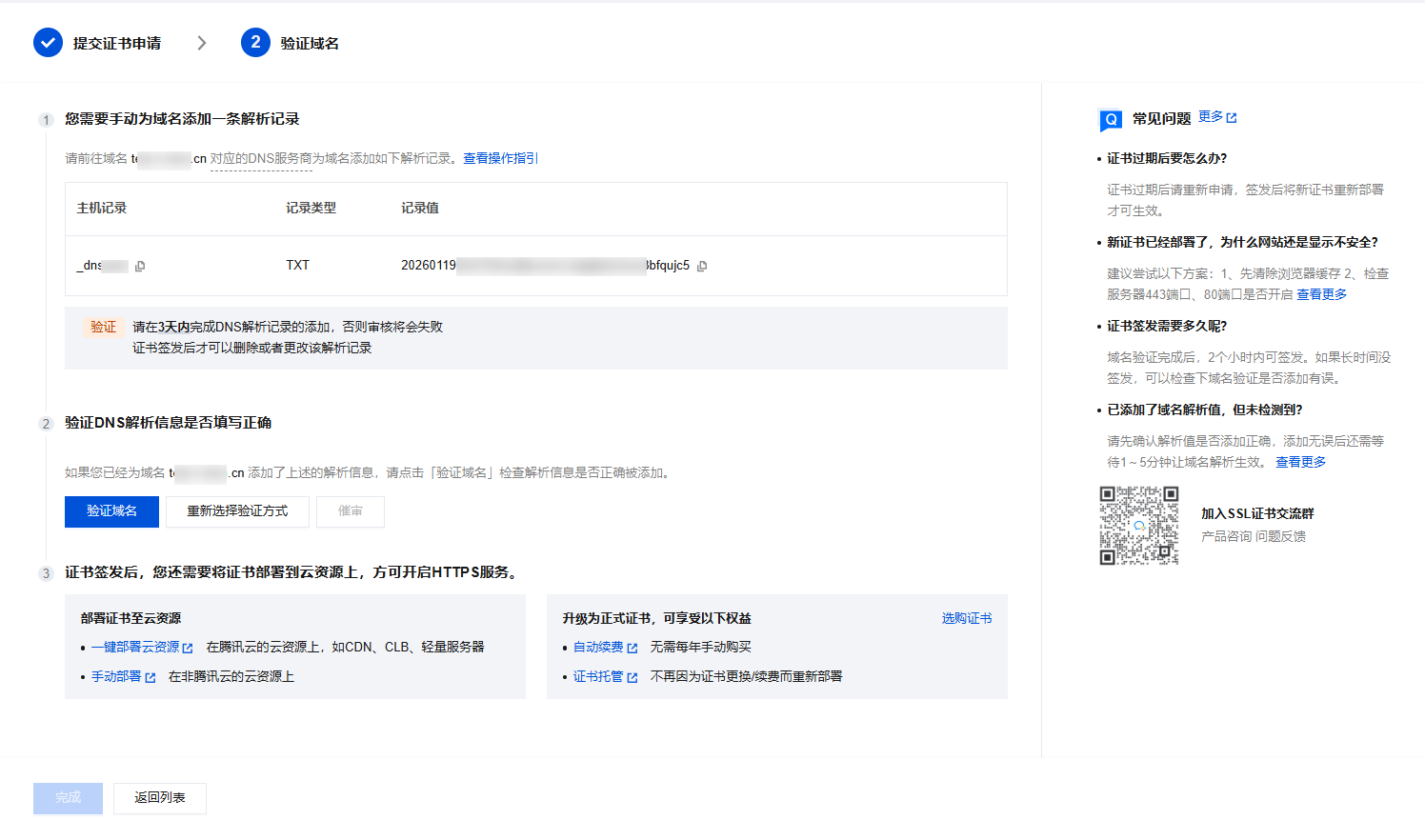Choose 重新选择验证方式 to change verification method

point(237,511)
